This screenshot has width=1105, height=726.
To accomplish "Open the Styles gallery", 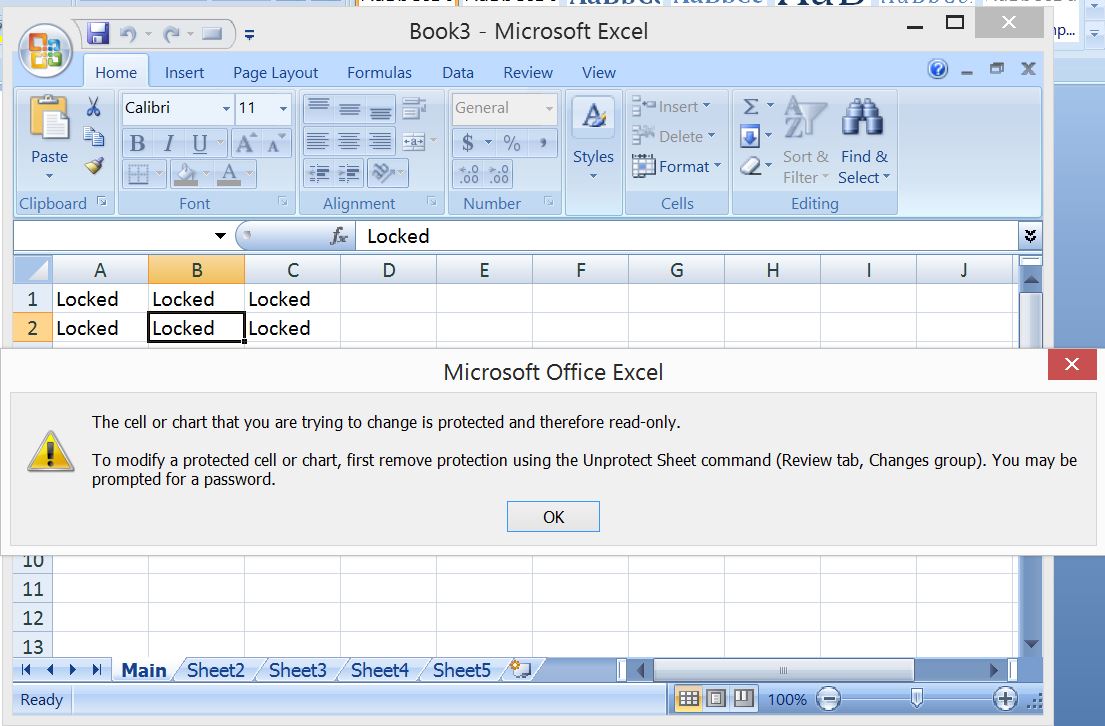I will point(593,138).
